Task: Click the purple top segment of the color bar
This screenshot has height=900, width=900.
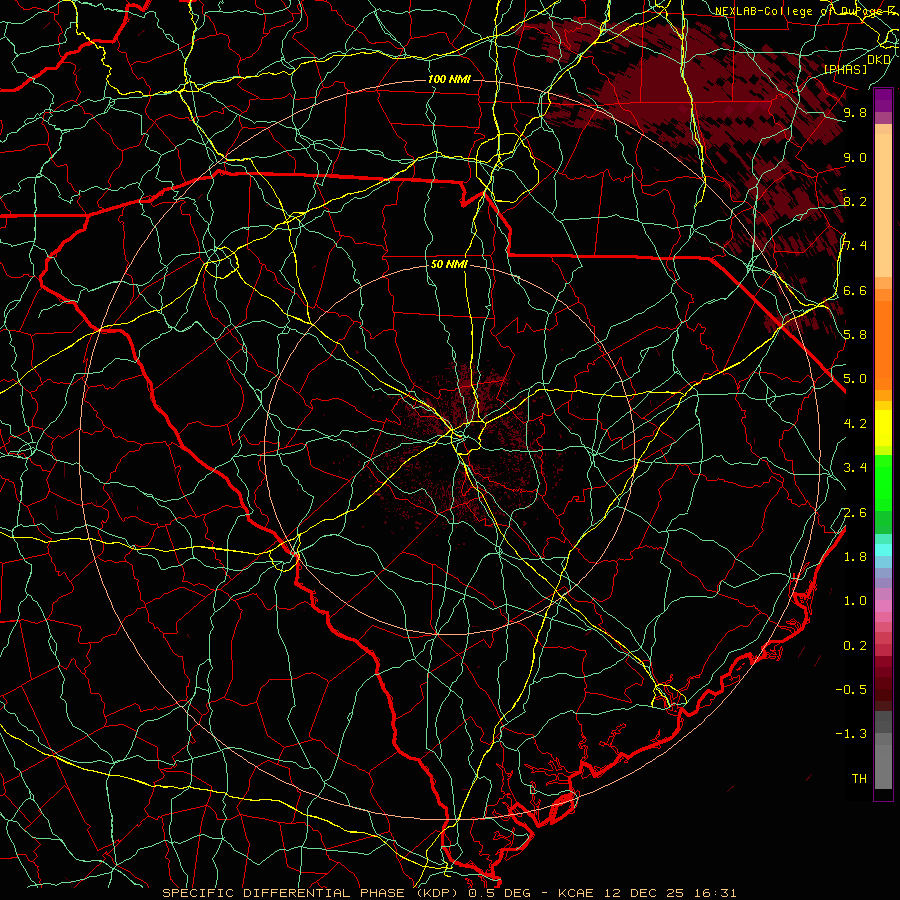Action: pos(883,100)
